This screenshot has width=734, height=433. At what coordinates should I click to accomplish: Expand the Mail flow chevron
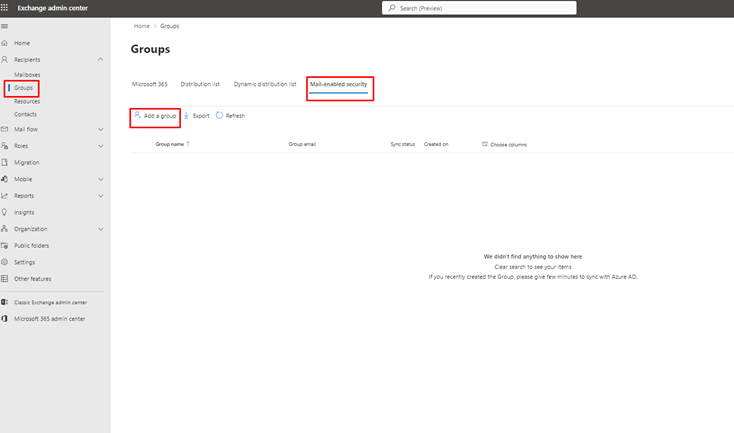point(101,129)
